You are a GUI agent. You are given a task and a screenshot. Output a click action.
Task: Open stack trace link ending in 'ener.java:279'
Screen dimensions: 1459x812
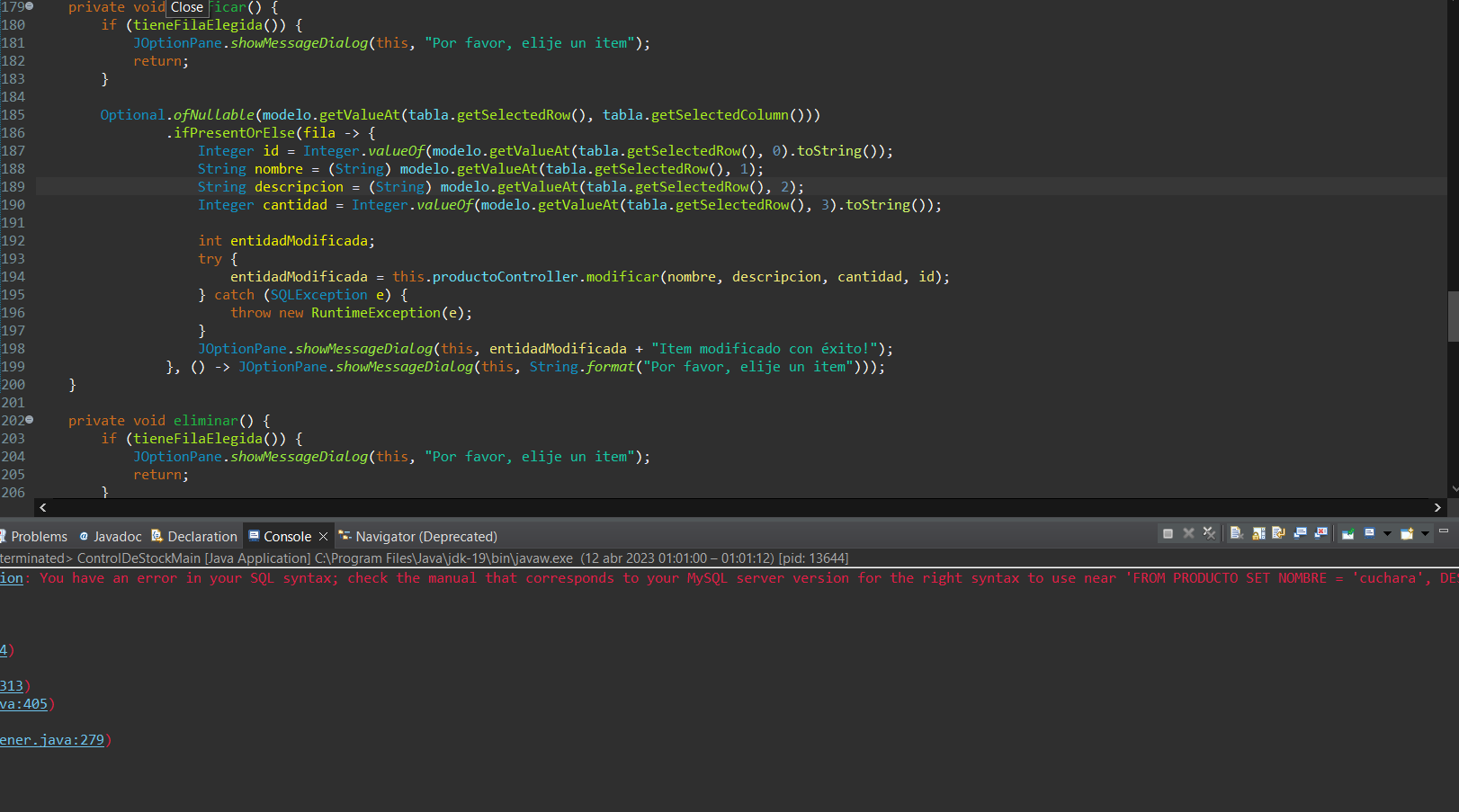point(52,740)
